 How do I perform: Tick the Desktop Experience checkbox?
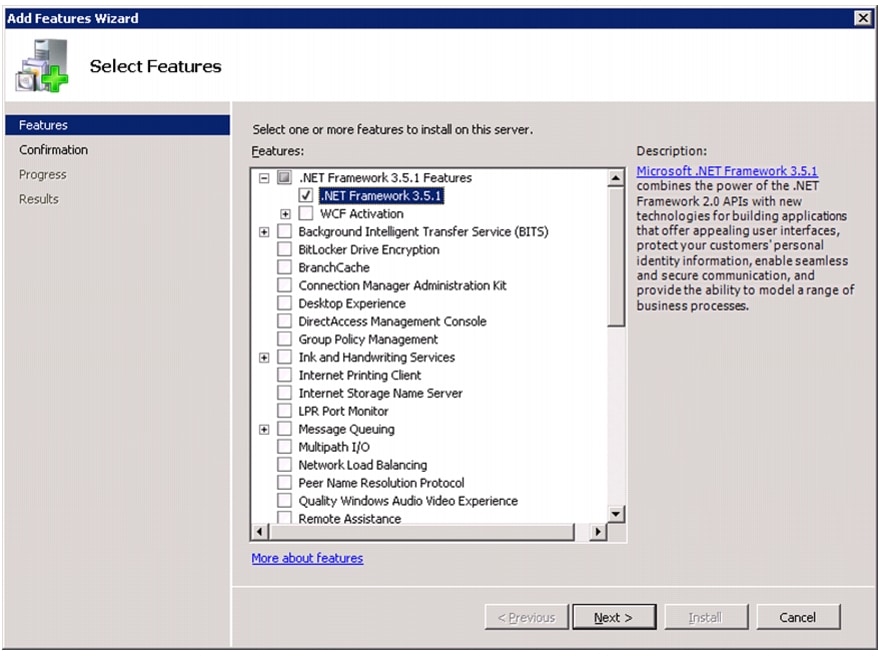click(284, 303)
